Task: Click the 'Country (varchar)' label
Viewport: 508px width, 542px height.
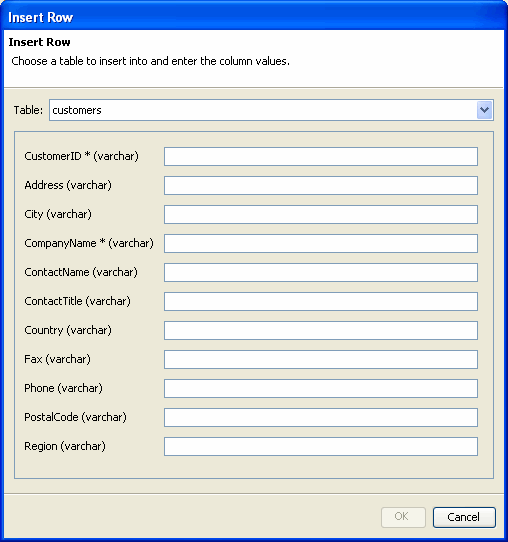Action: coord(68,330)
